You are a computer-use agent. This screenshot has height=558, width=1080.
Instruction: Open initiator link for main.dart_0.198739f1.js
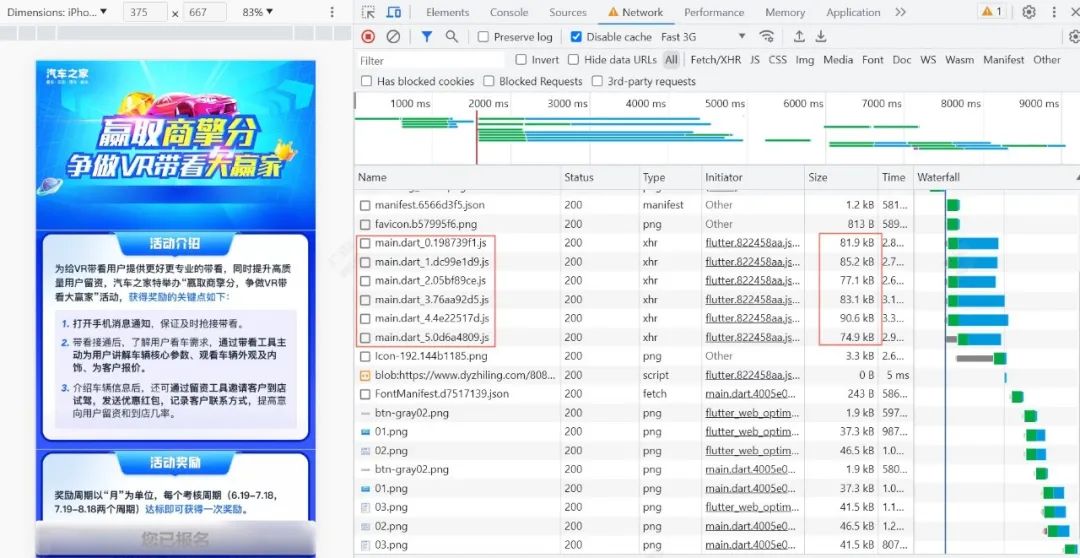[753, 242]
